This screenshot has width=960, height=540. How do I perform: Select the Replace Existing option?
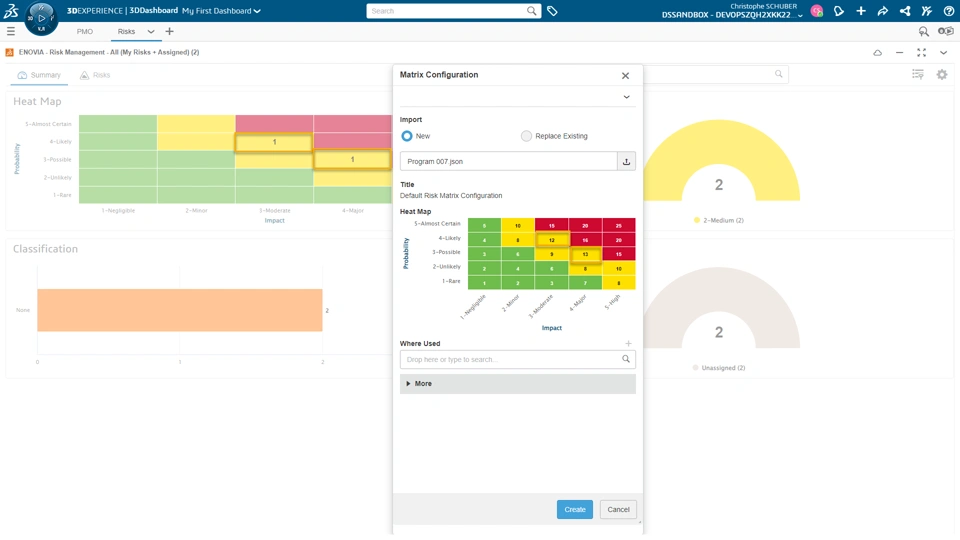point(526,136)
